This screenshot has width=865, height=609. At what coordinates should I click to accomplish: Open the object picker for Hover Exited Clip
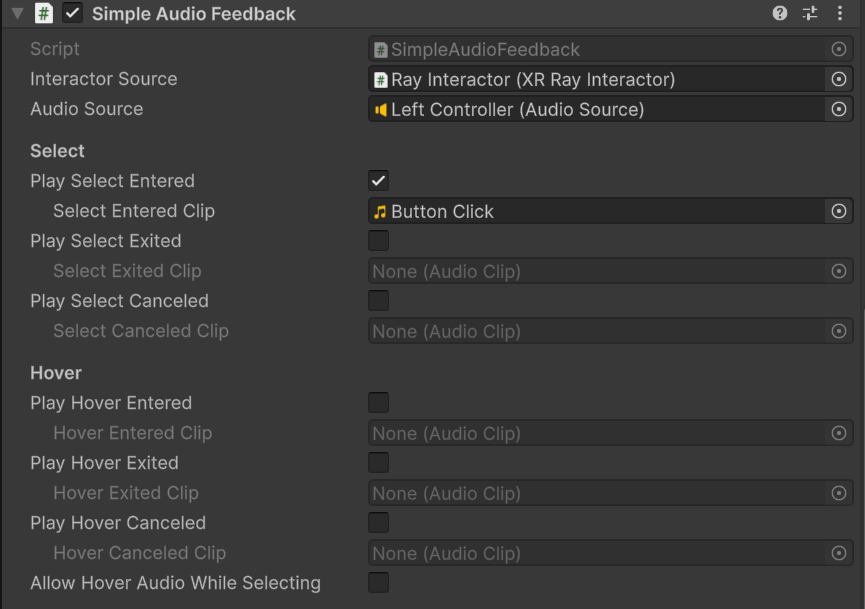[839, 493]
